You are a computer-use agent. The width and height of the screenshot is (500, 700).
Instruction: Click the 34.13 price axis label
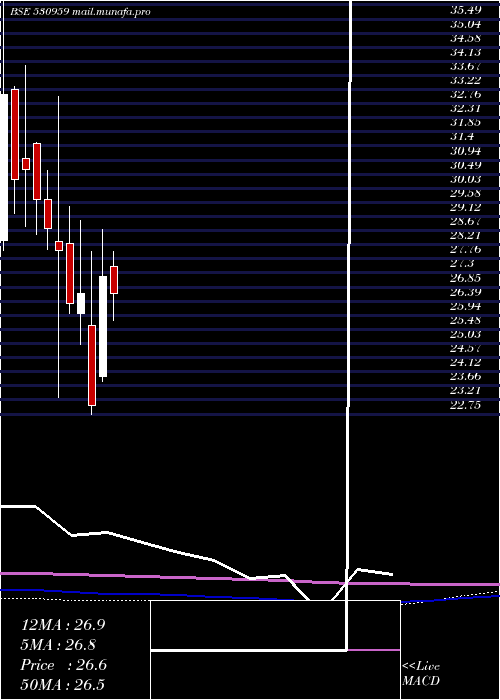pos(465,53)
